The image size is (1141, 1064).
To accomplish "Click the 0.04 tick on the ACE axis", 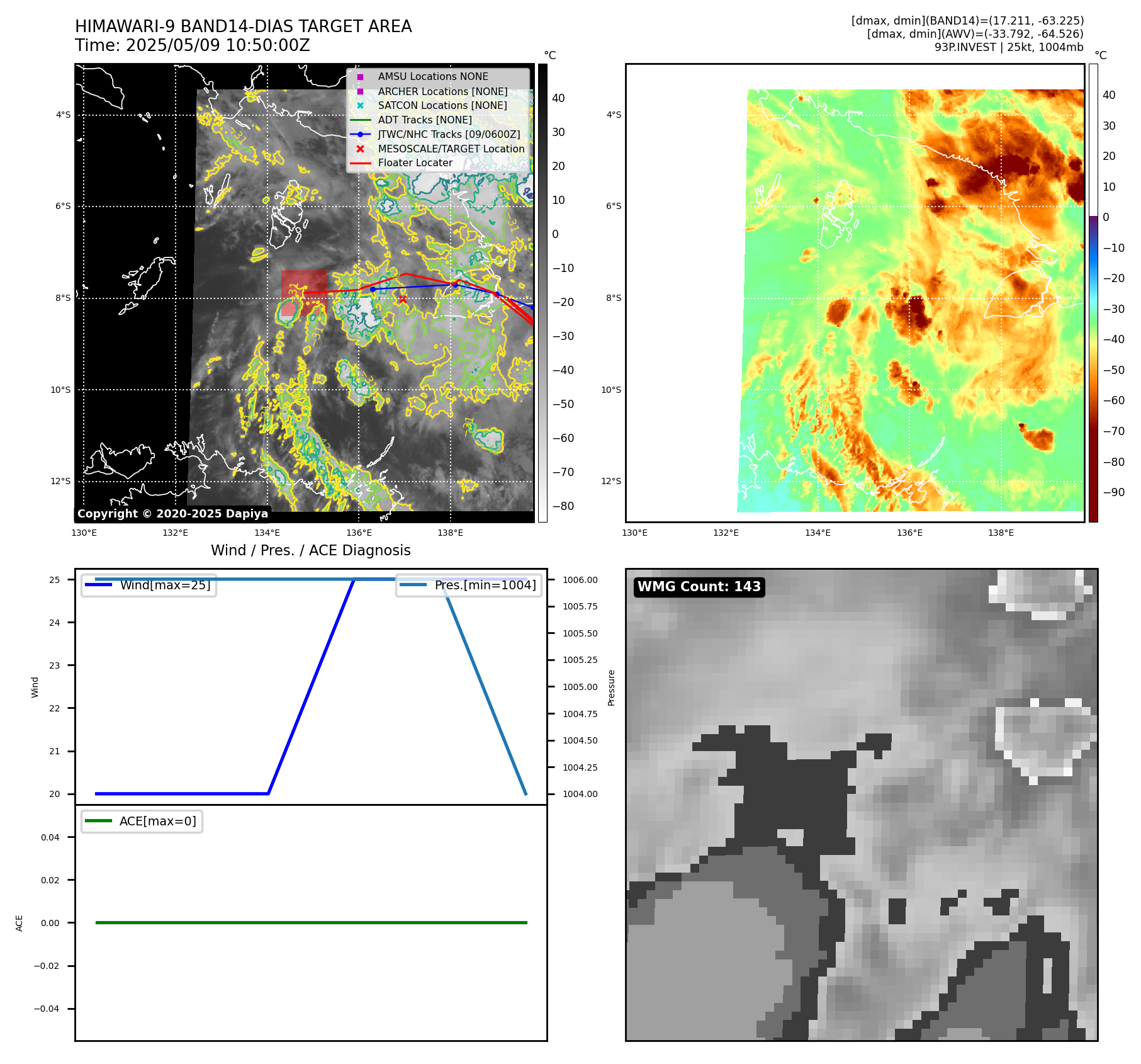I will [50, 837].
